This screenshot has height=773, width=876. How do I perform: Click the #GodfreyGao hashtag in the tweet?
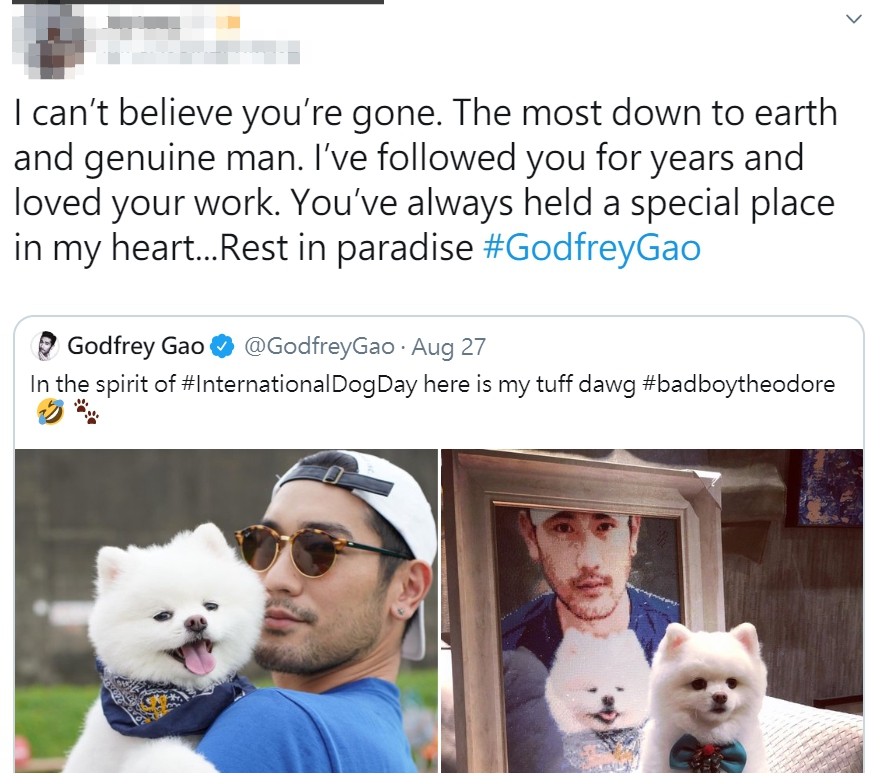(592, 247)
